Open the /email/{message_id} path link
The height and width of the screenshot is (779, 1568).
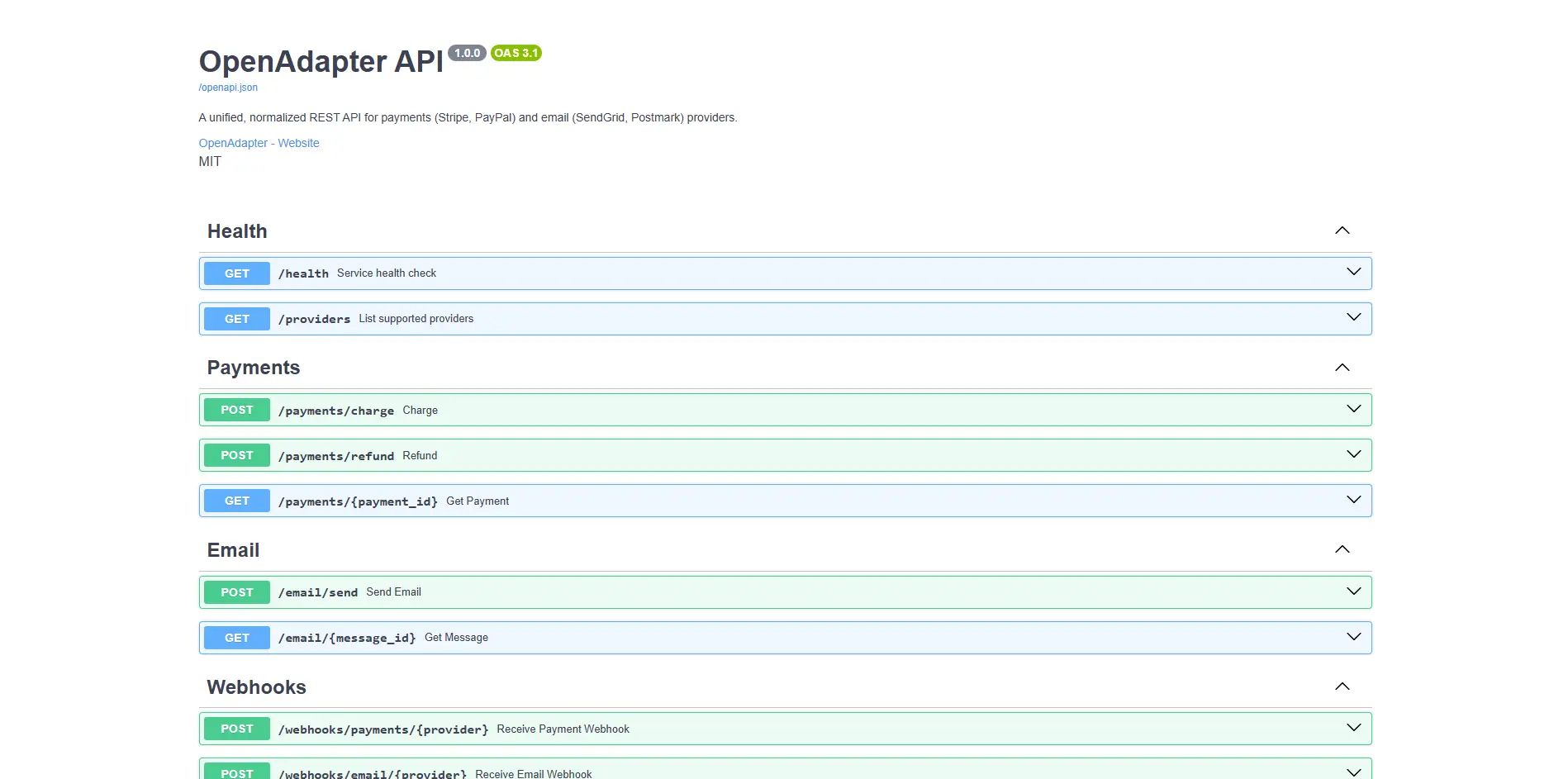347,638
